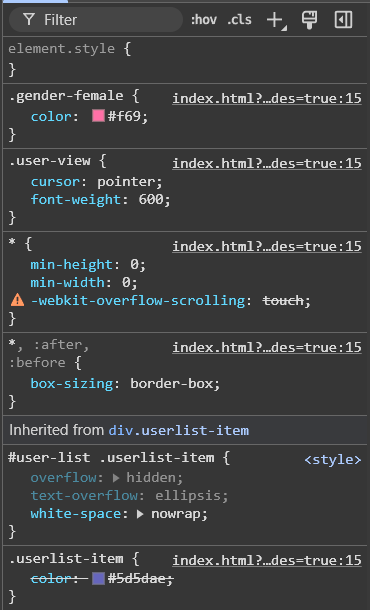Edit the text-overflow value ellipsis
The width and height of the screenshot is (370, 610).
[188, 496]
